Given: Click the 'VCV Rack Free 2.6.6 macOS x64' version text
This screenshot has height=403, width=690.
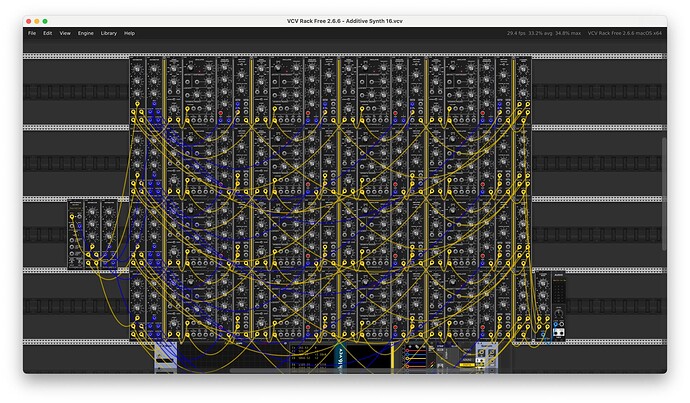Looking at the screenshot, I should point(624,33).
